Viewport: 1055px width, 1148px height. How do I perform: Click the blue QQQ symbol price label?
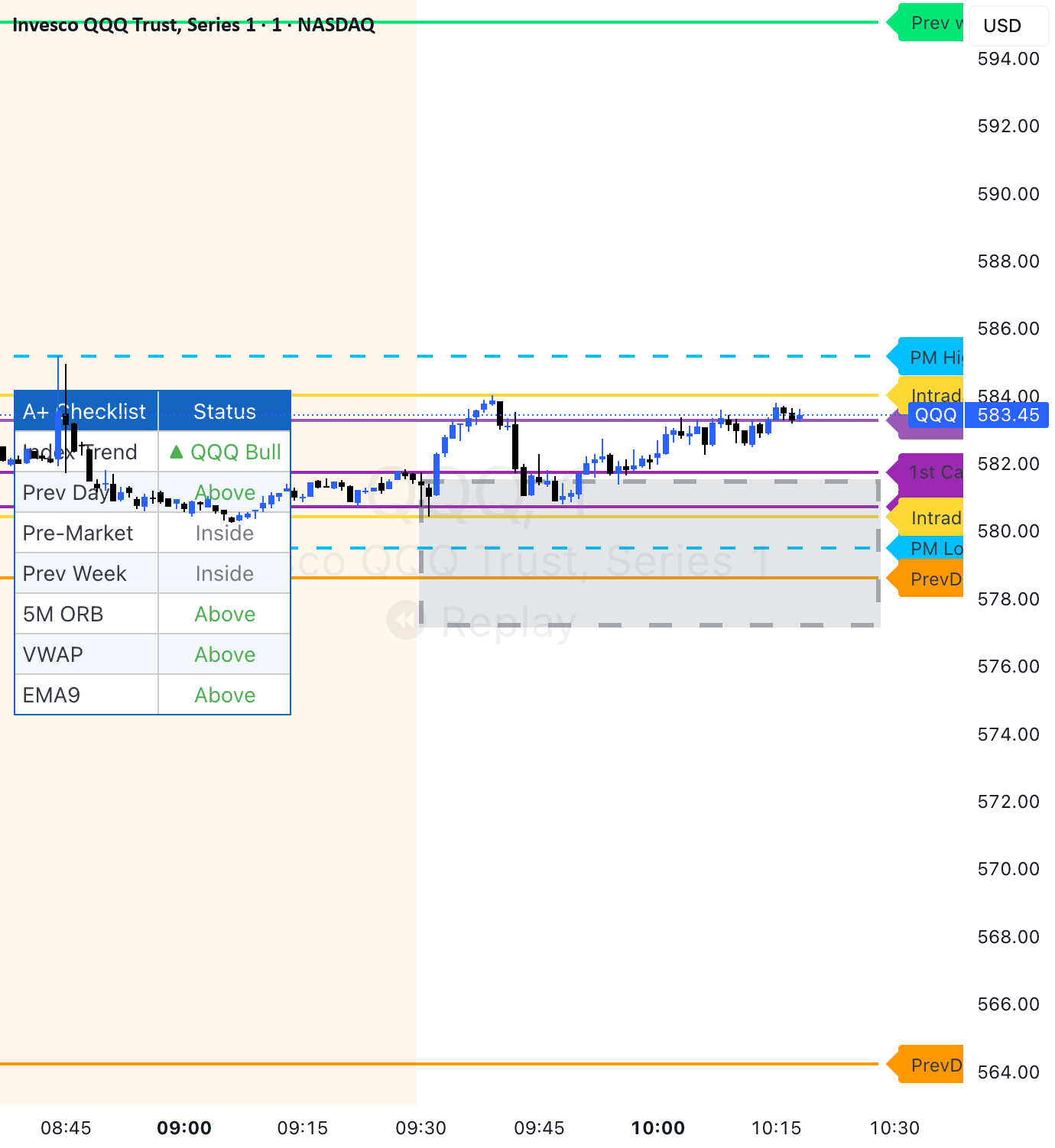click(x=936, y=415)
